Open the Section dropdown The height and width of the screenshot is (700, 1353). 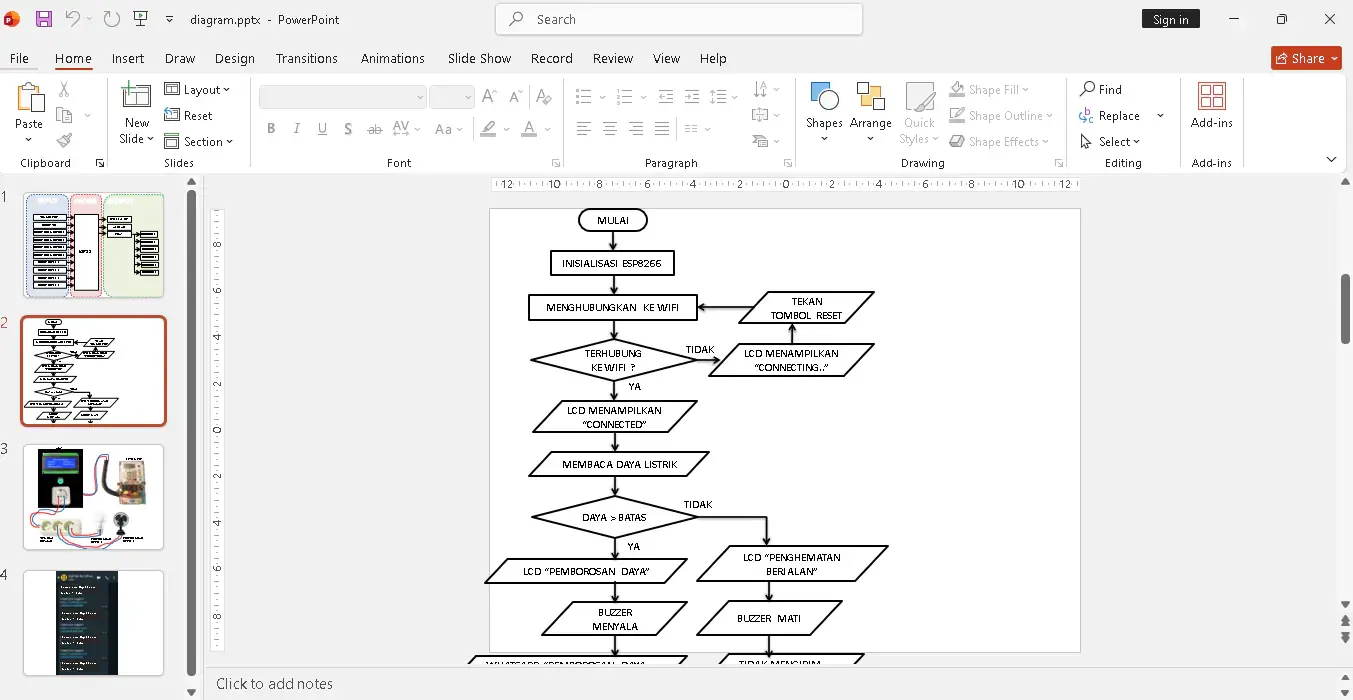click(199, 142)
